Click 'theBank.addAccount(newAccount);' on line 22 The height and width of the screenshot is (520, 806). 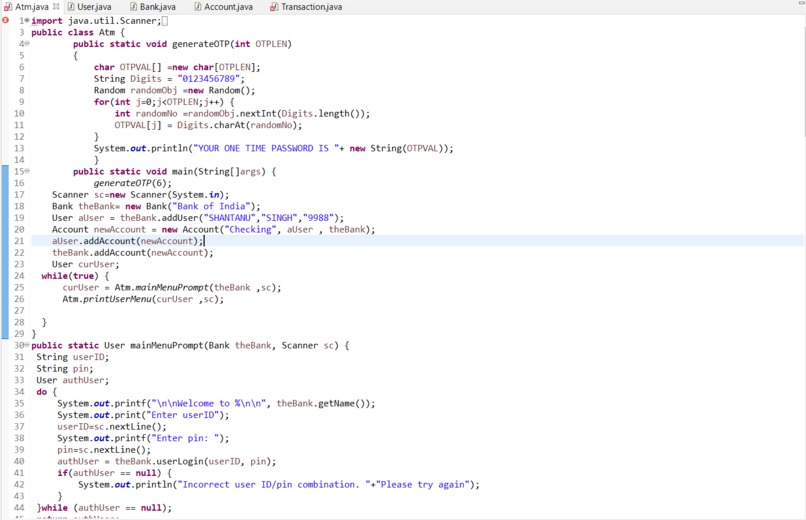click(x=133, y=253)
